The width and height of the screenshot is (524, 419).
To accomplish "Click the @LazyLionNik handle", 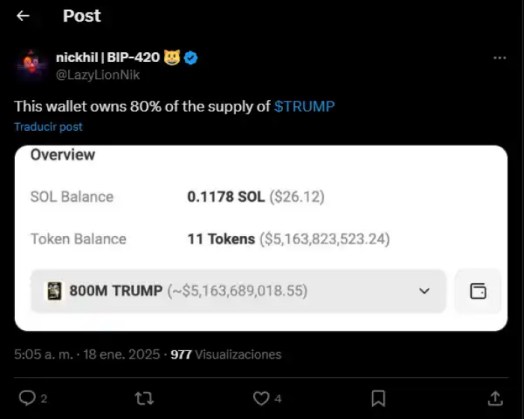I will click(x=98, y=75).
